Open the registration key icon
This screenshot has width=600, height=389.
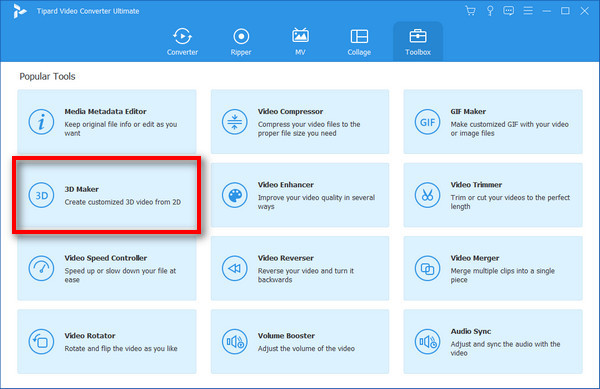[x=490, y=11]
